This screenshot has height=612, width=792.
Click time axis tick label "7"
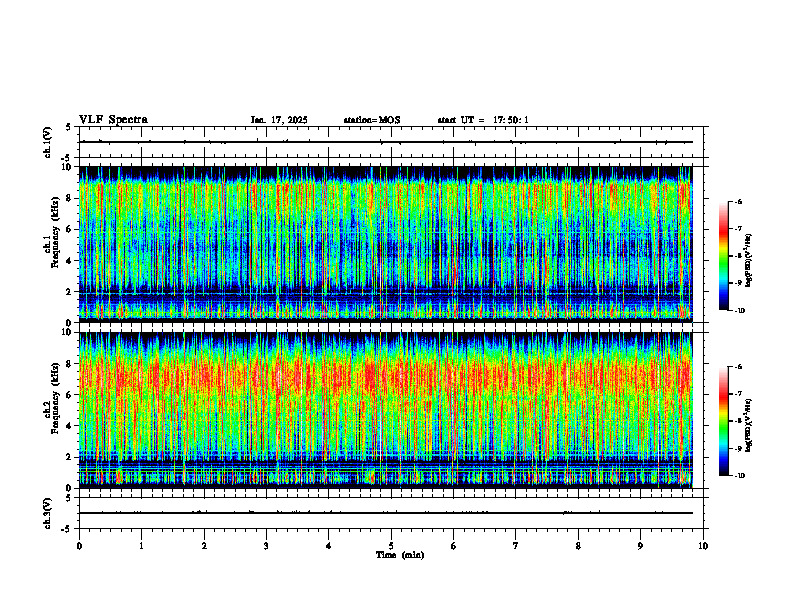pyautogui.click(x=516, y=546)
